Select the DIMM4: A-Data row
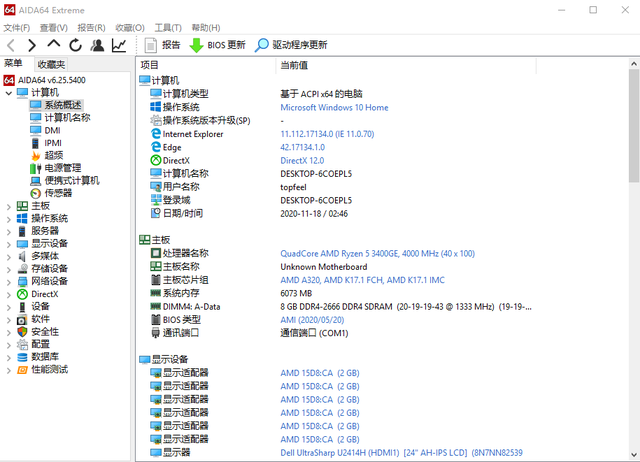The image size is (640, 462). click(x=341, y=307)
